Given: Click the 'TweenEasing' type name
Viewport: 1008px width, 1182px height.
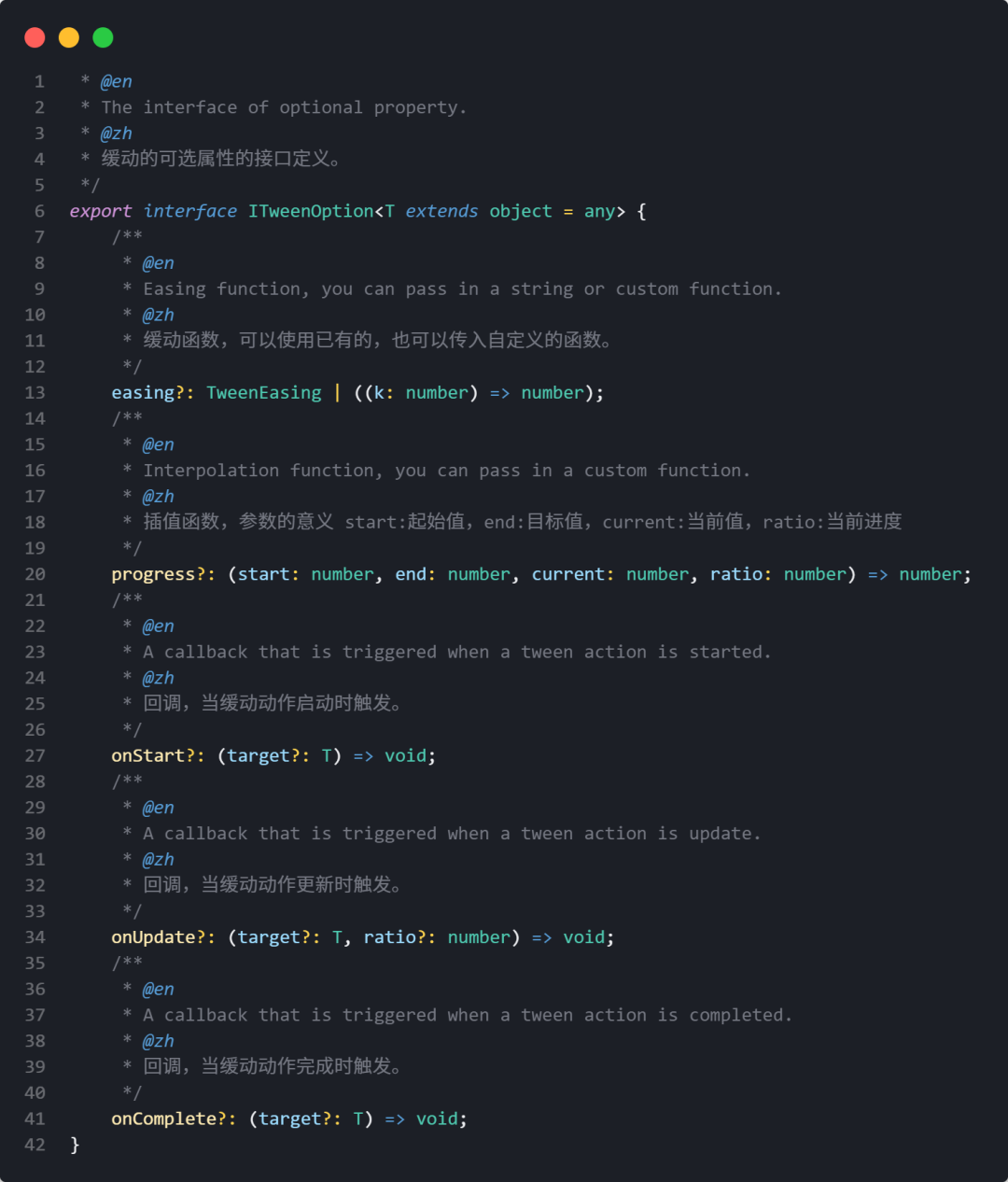Looking at the screenshot, I should (264, 393).
